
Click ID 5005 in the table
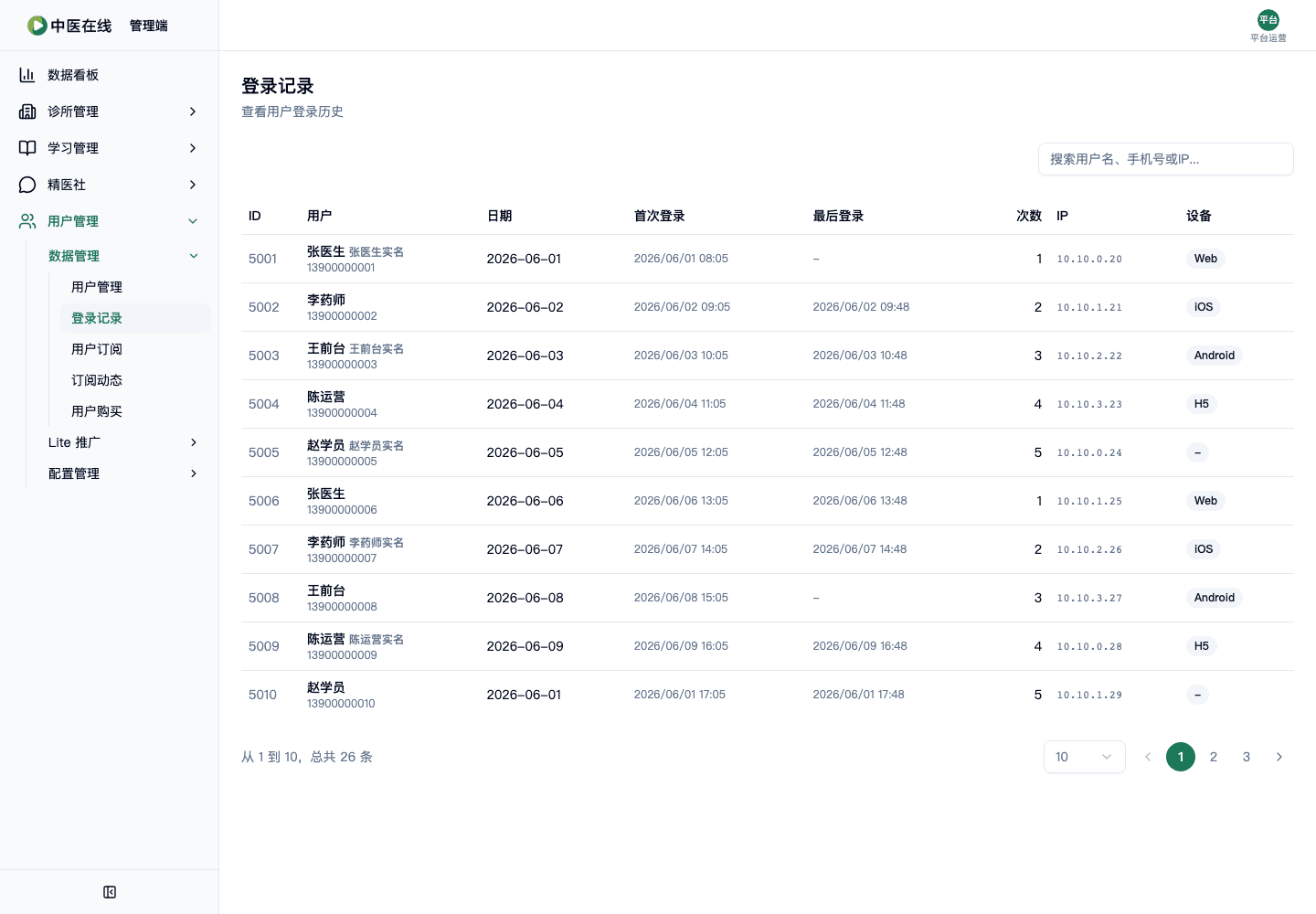pyautogui.click(x=264, y=452)
